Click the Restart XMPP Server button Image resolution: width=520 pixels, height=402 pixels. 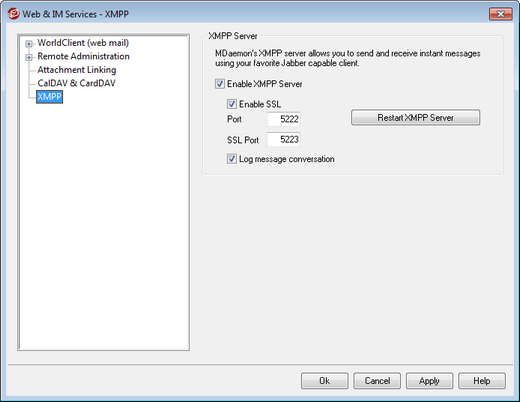(x=415, y=117)
